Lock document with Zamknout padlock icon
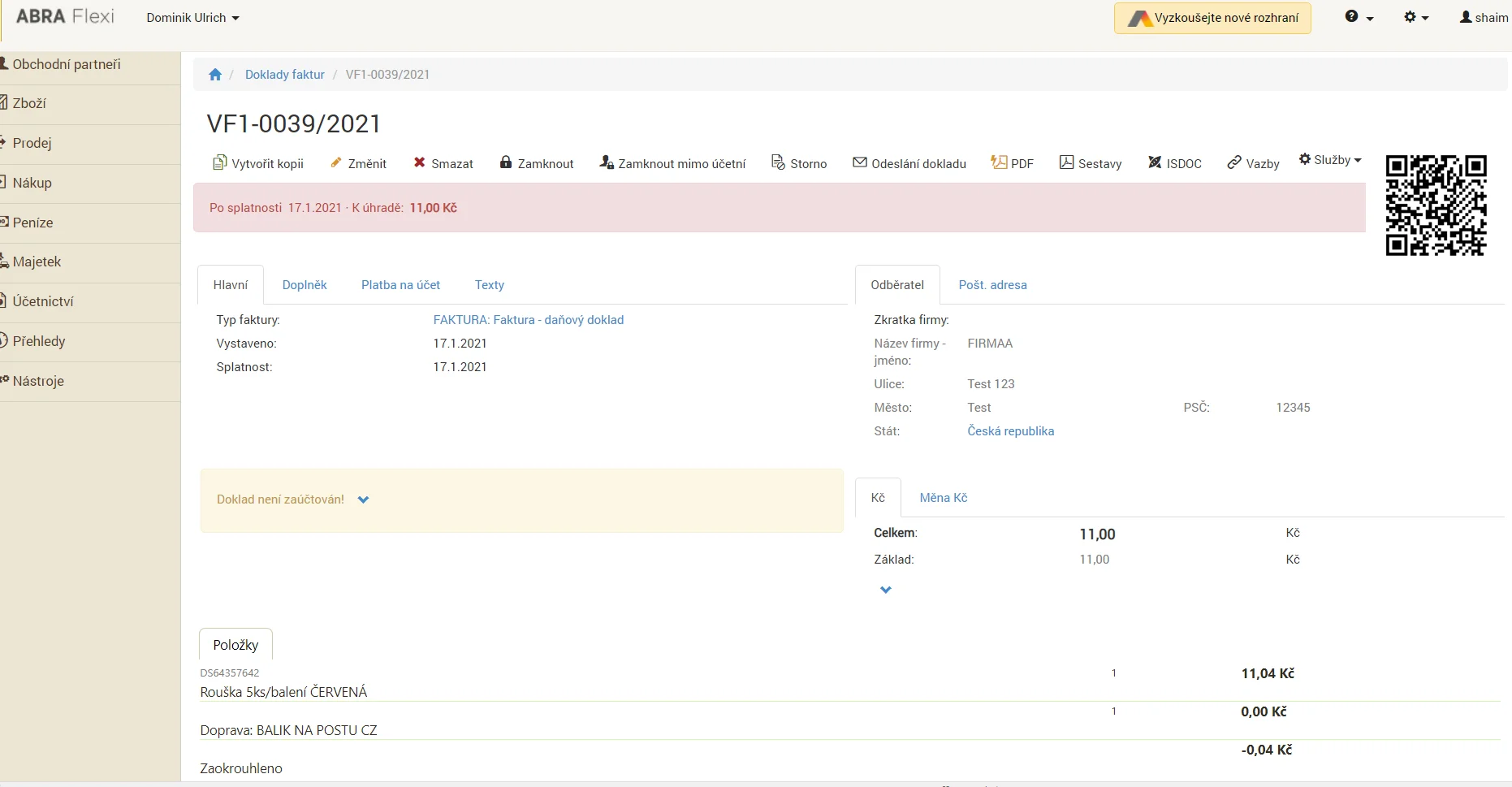Viewport: 1512px width, 787px height. 506,162
